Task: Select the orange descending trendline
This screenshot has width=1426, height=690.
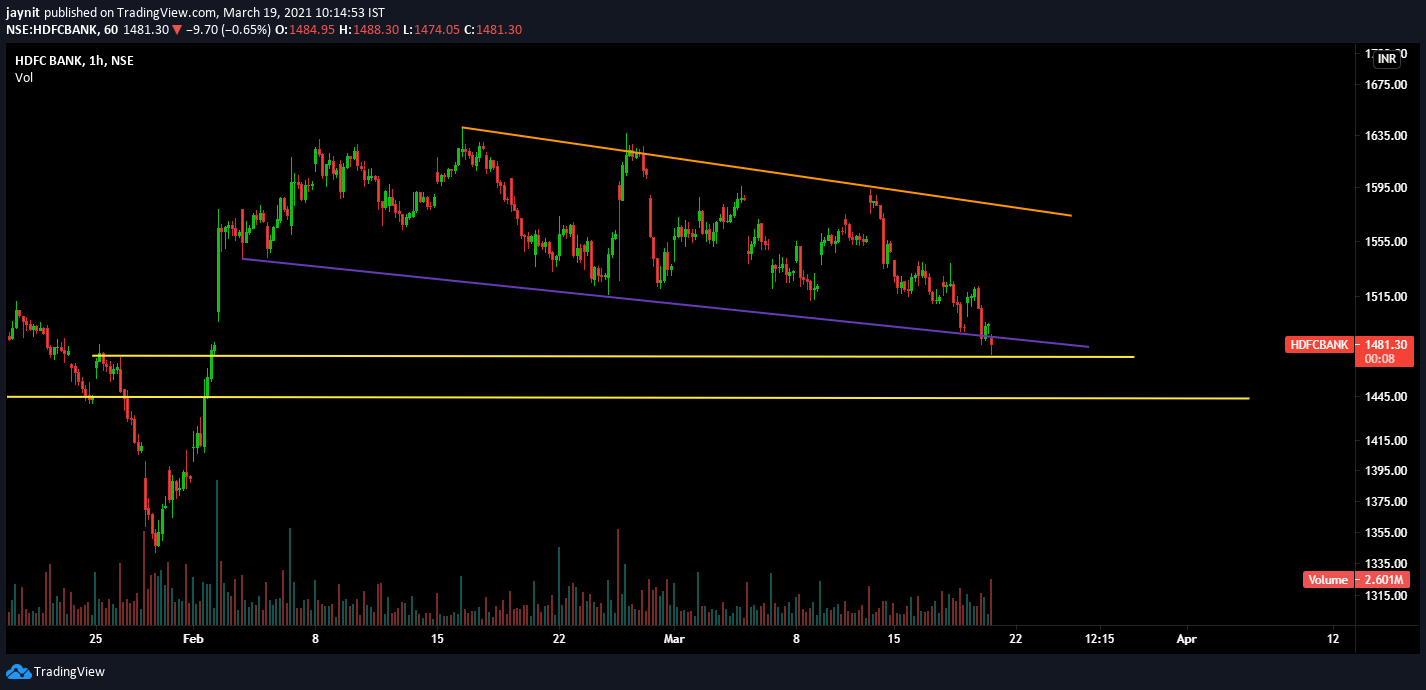Action: [766, 171]
